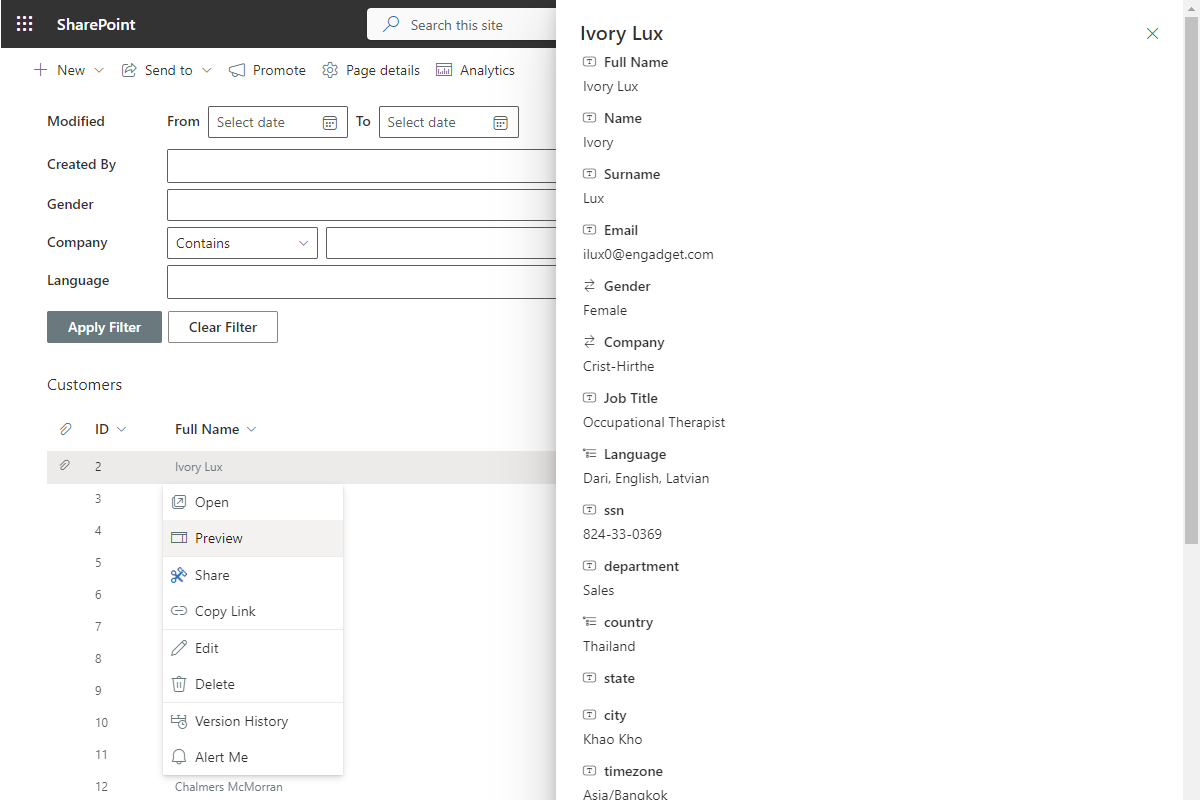This screenshot has height=800, width=1200.
Task: Open Page details from toolbar
Action: [x=371, y=70]
